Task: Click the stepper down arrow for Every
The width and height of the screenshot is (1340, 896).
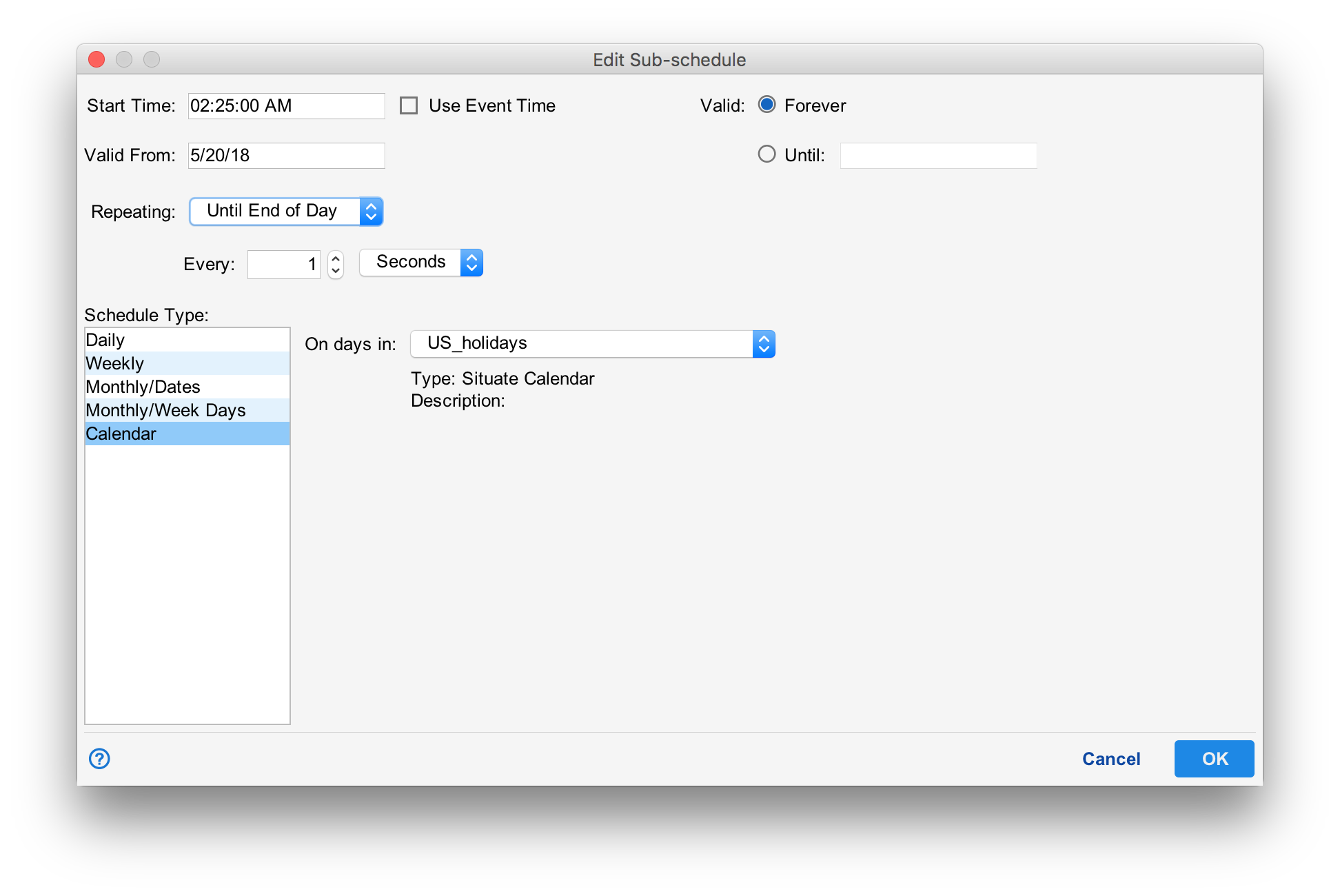Action: coord(336,271)
